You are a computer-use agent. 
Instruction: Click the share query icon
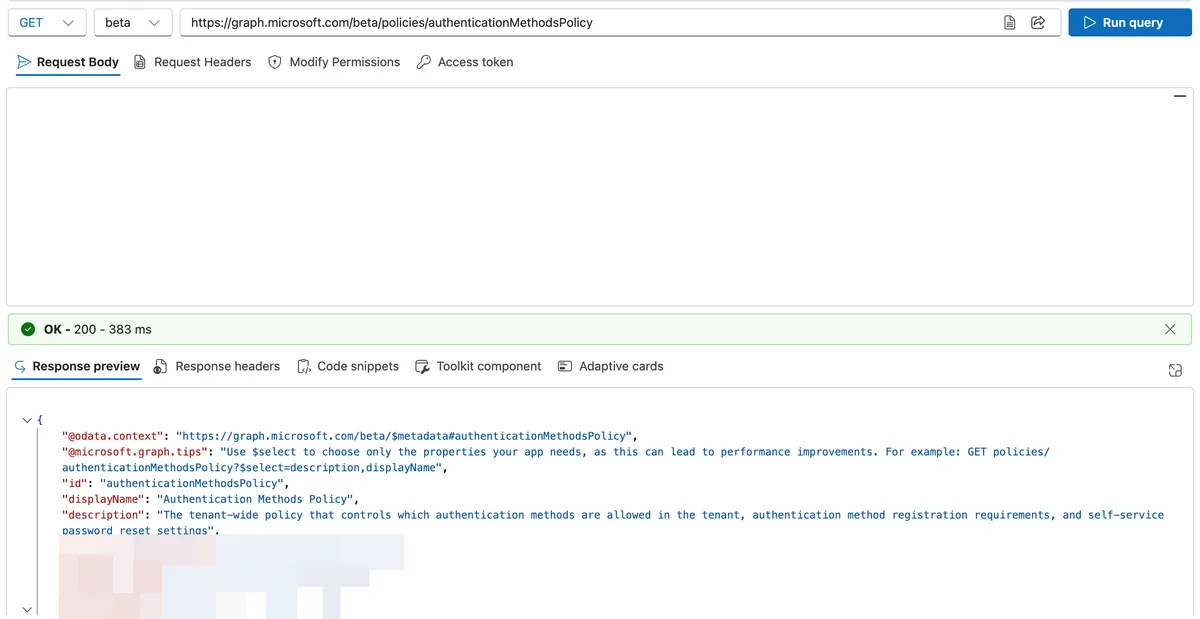[1038, 22]
